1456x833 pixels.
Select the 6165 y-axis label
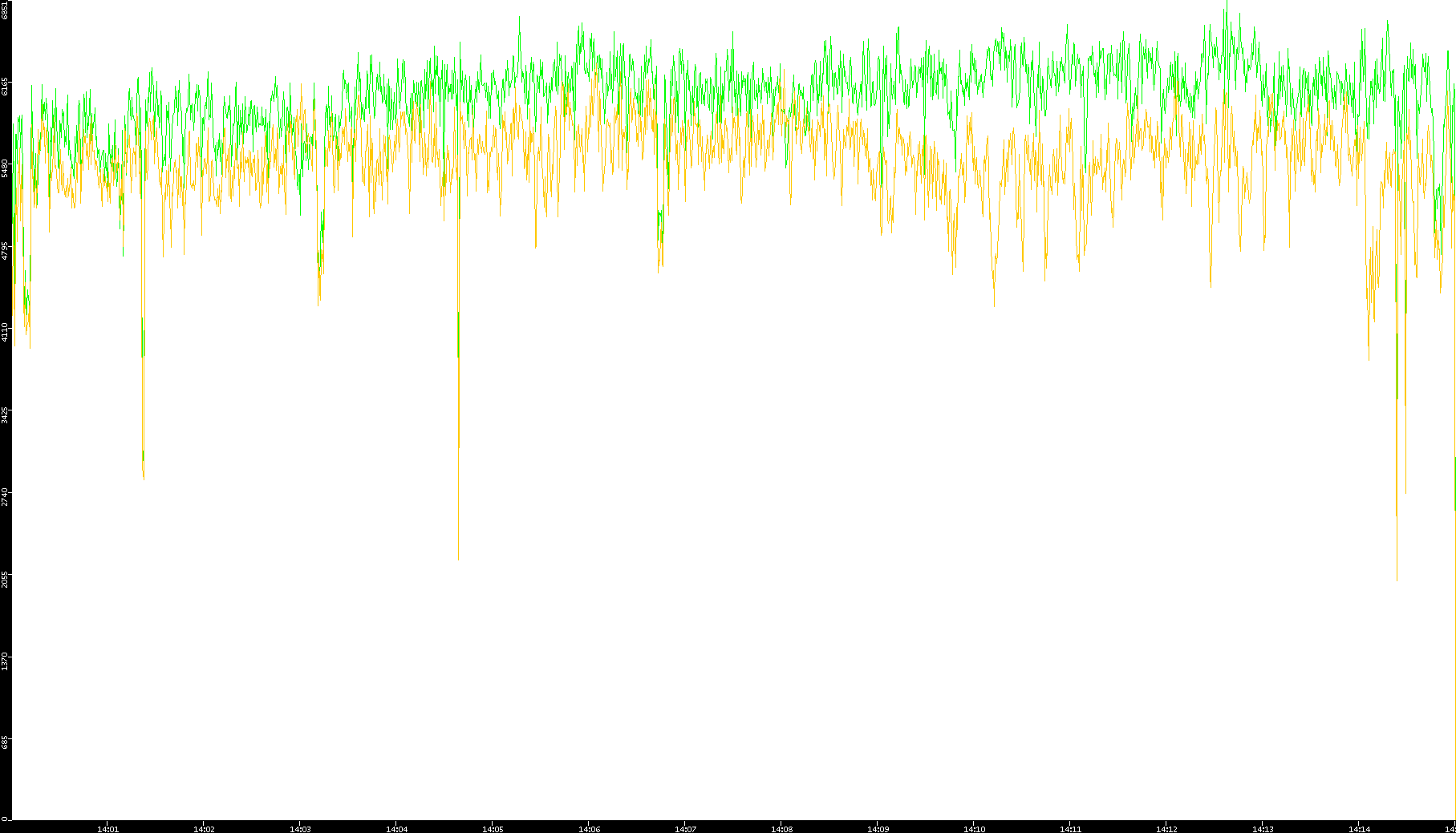[5, 87]
